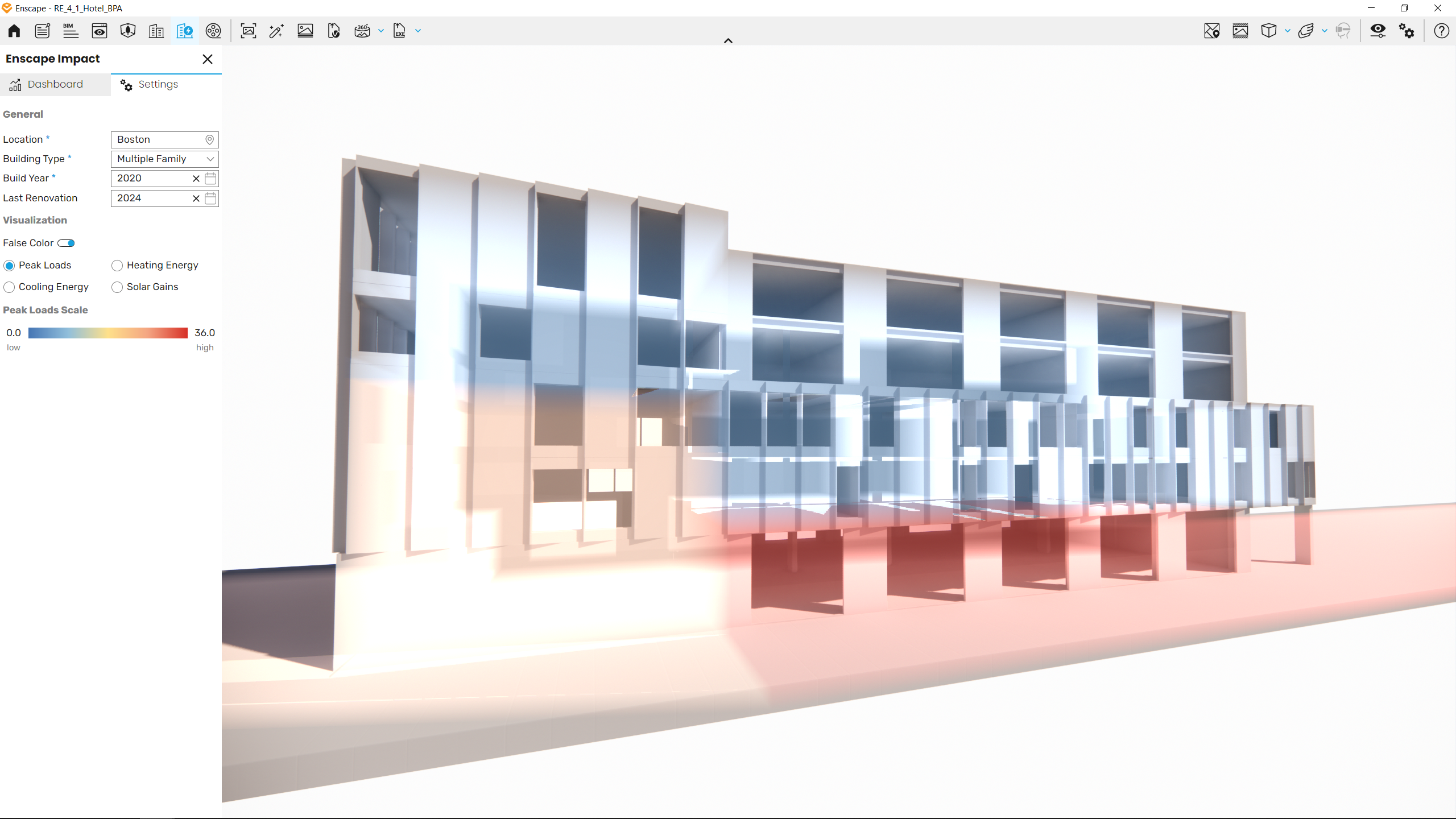1456x819 pixels.
Task: Open the General Settings gears icon
Action: tap(1407, 31)
